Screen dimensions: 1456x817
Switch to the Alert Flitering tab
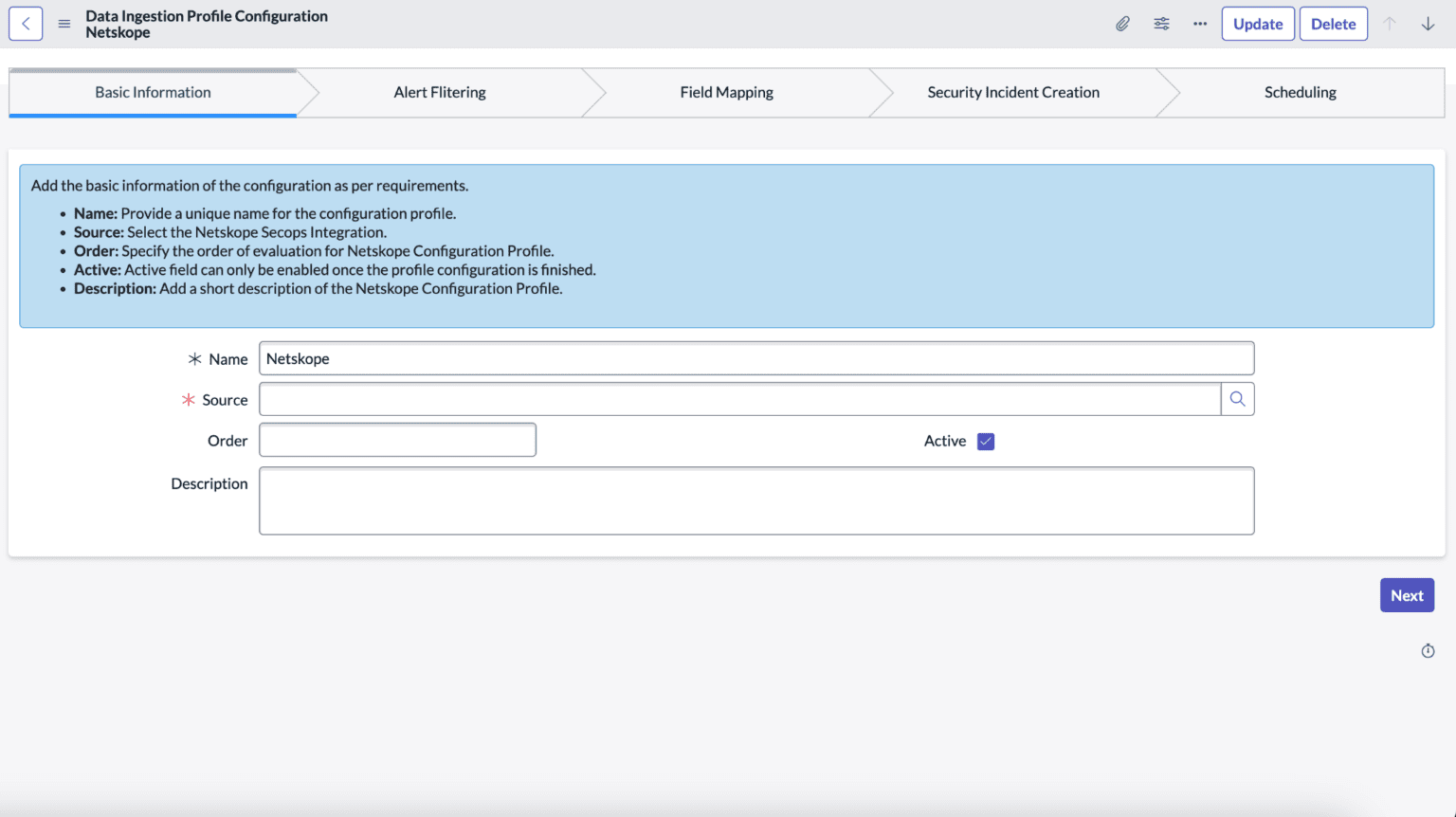point(439,92)
